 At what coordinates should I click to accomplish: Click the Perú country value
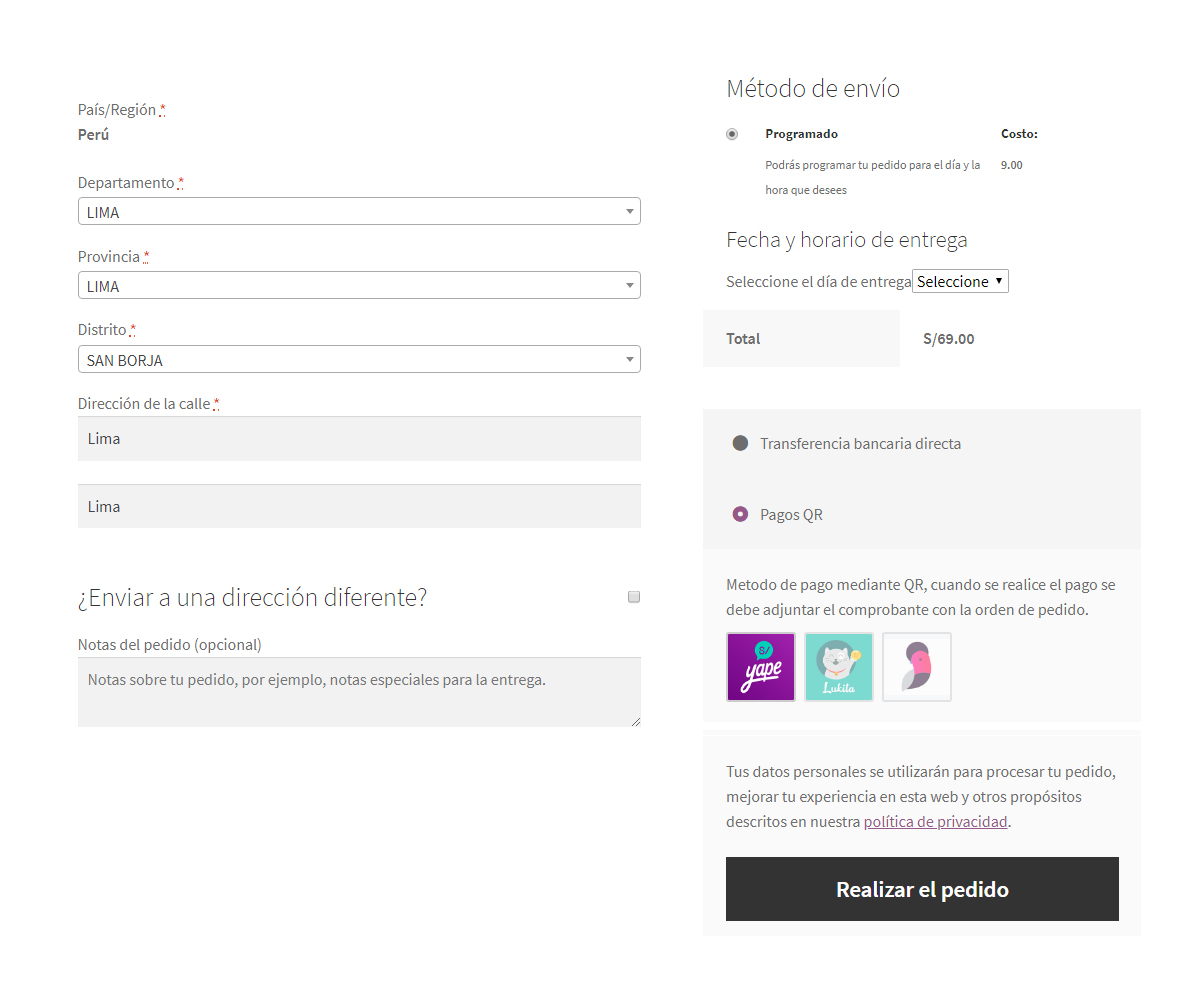94,135
